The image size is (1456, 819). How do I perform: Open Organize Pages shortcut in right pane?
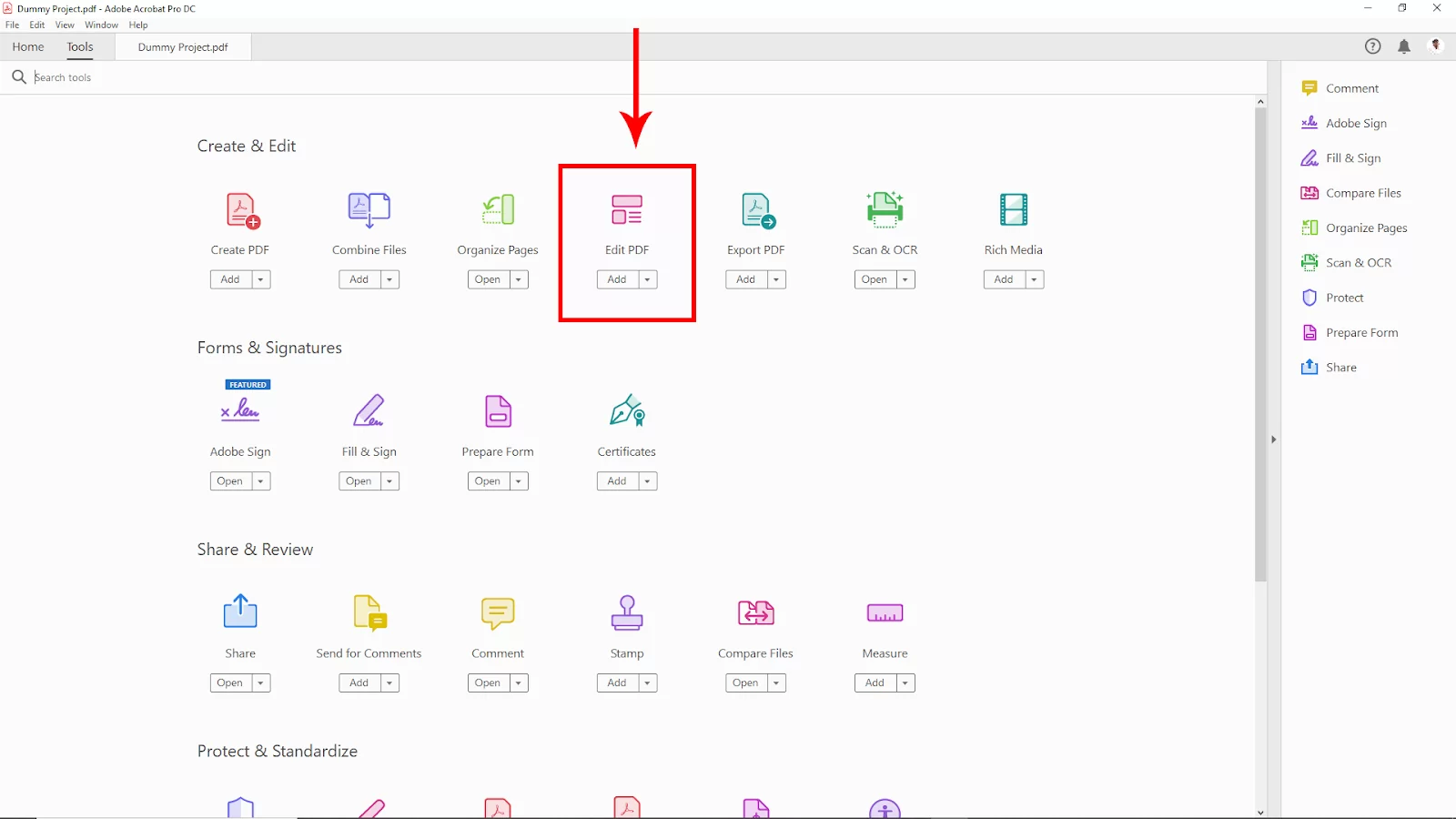1354,227
